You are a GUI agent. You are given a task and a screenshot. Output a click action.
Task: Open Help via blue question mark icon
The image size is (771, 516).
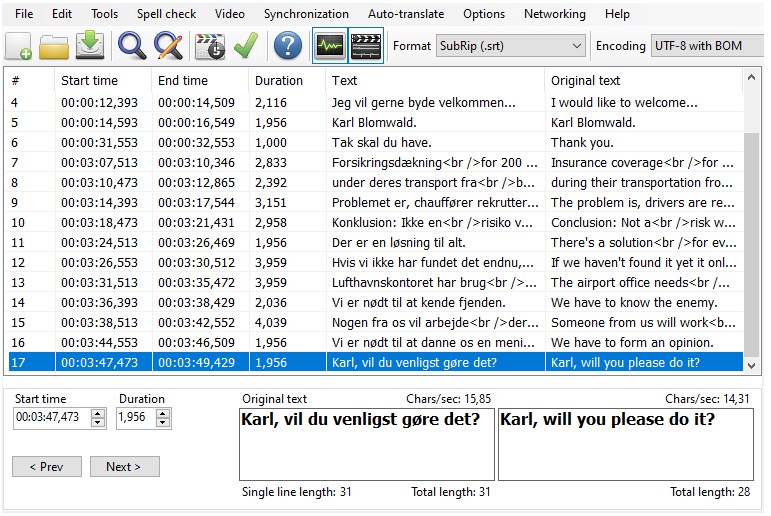(288, 46)
